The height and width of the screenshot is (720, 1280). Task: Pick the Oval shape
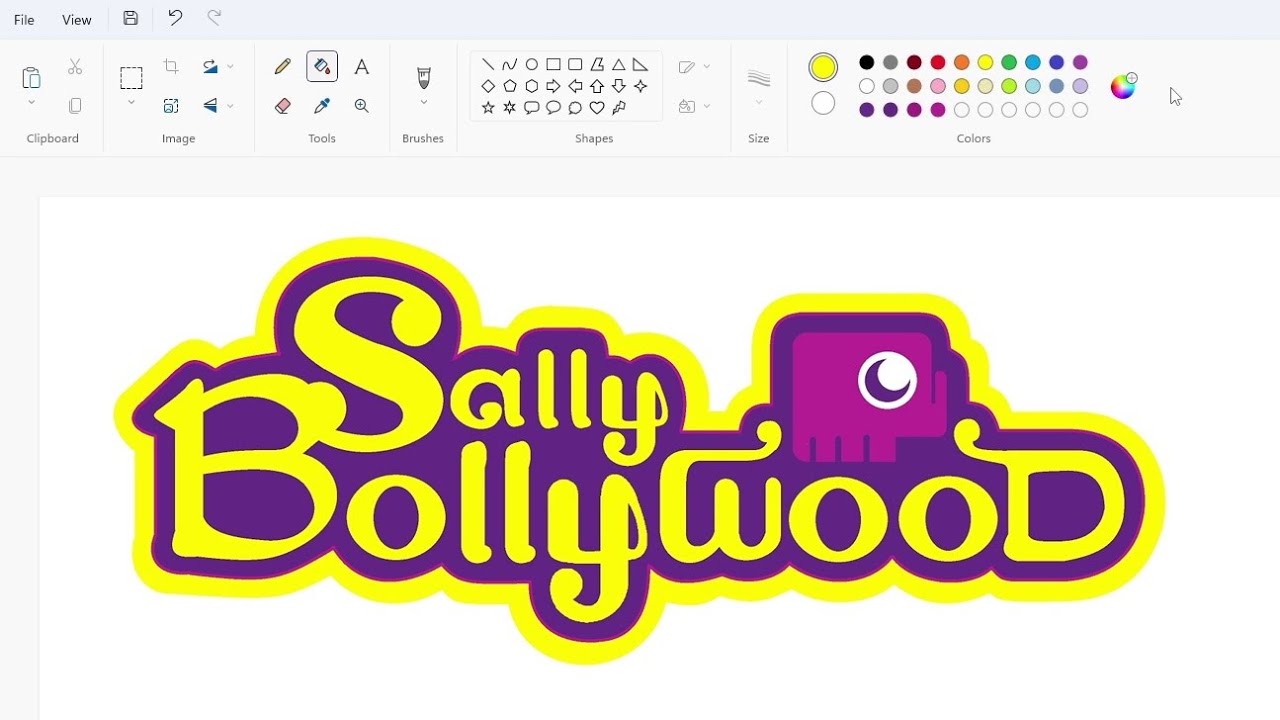pos(532,64)
